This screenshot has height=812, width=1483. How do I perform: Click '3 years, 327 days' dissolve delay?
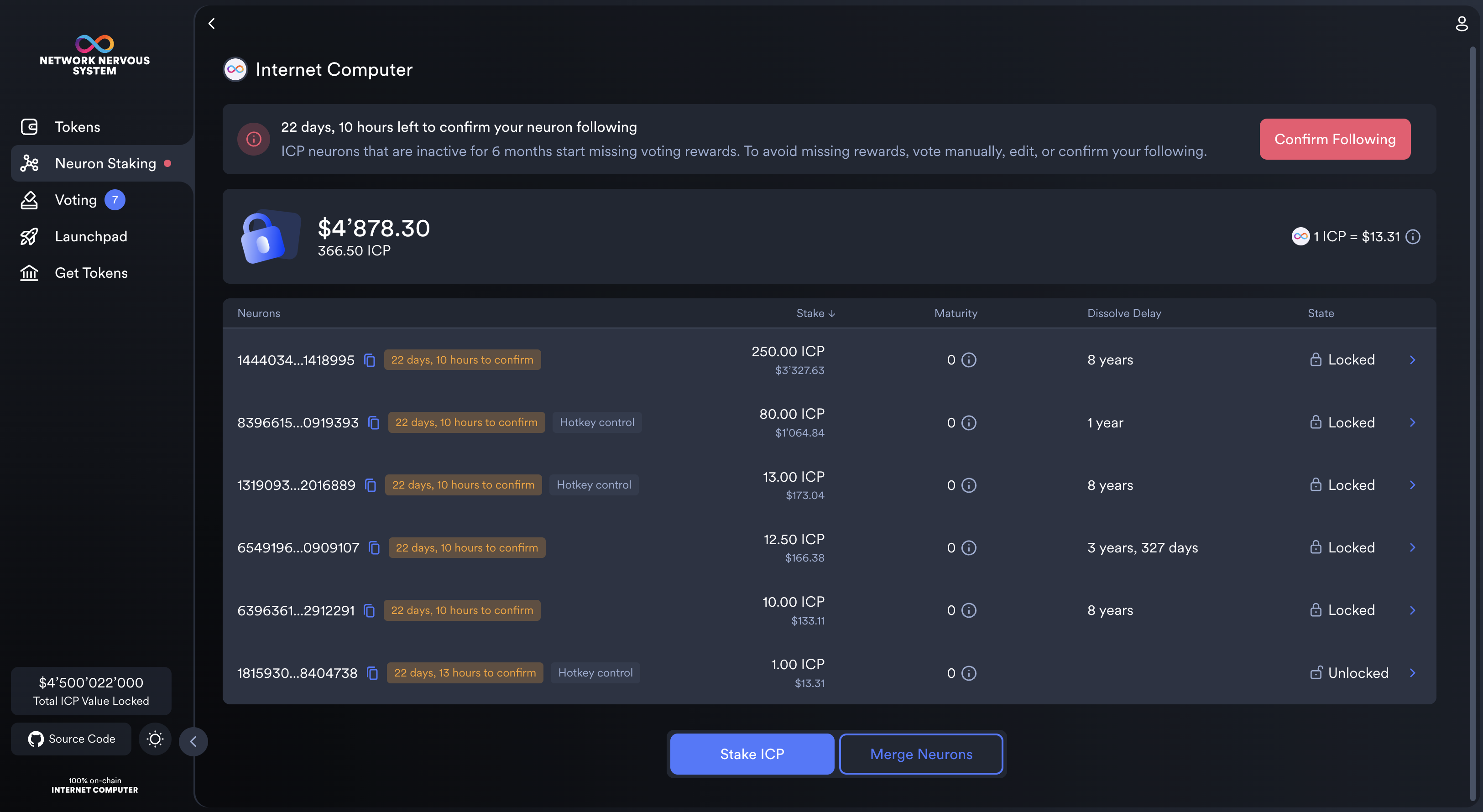(x=1142, y=548)
